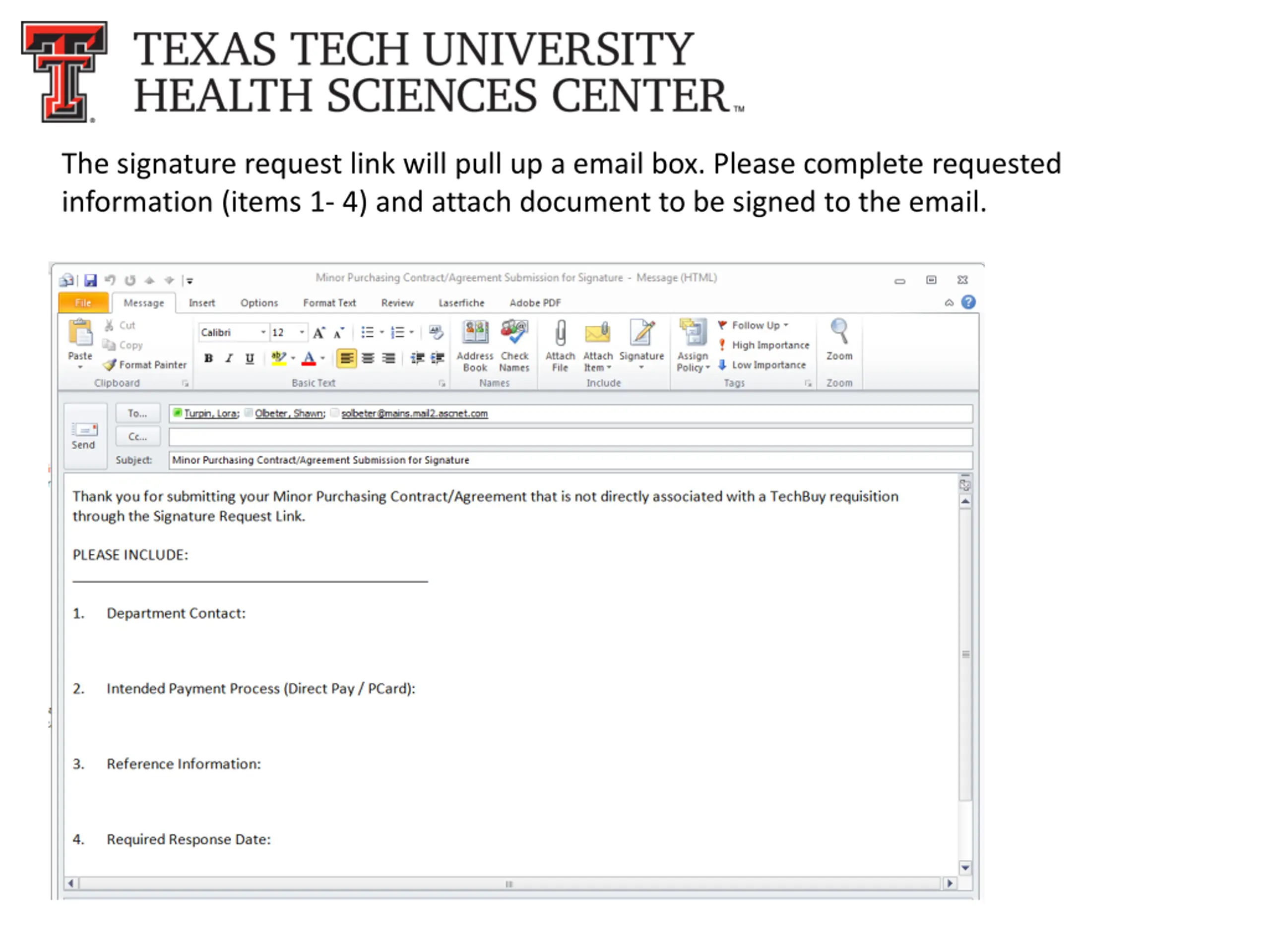Toggle underline formatting
Screen dimensions: 1270x952
tap(250, 358)
